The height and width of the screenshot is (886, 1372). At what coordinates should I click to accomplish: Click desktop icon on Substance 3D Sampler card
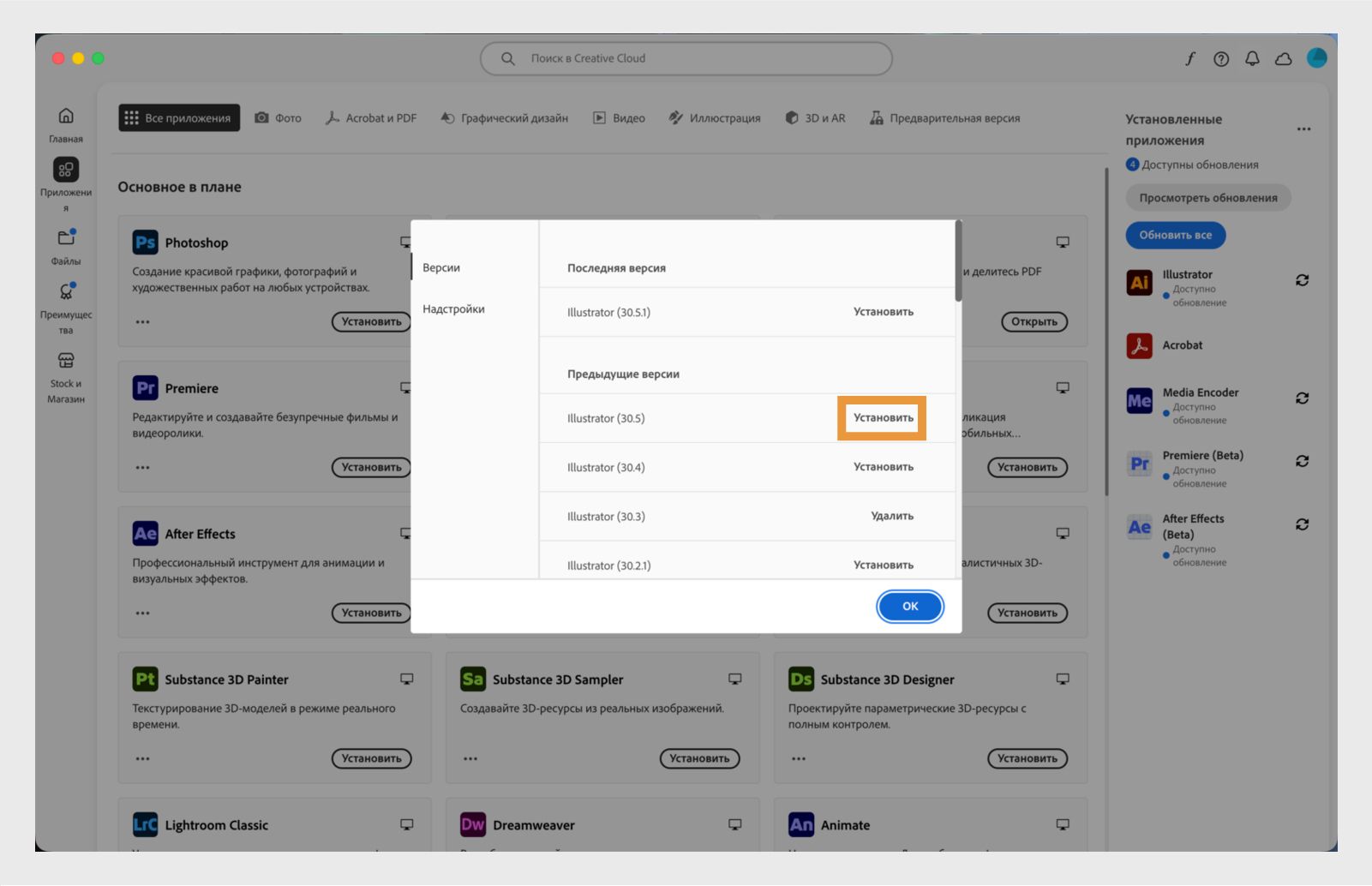[x=734, y=679]
